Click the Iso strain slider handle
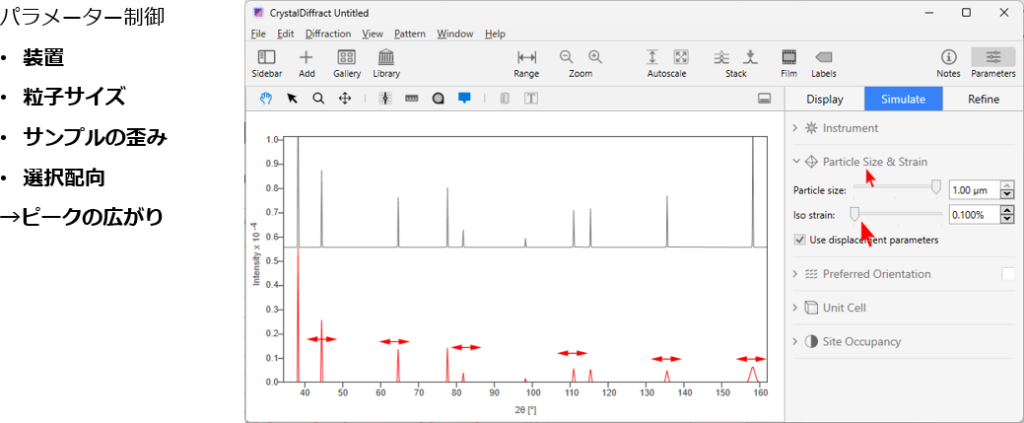Screen dimensions: 1024x423 [854, 214]
